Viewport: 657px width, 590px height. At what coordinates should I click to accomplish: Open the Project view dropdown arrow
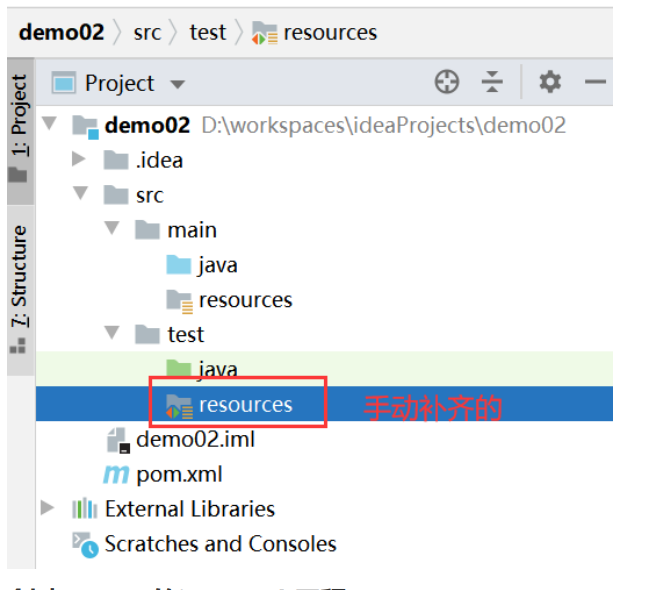click(x=177, y=84)
